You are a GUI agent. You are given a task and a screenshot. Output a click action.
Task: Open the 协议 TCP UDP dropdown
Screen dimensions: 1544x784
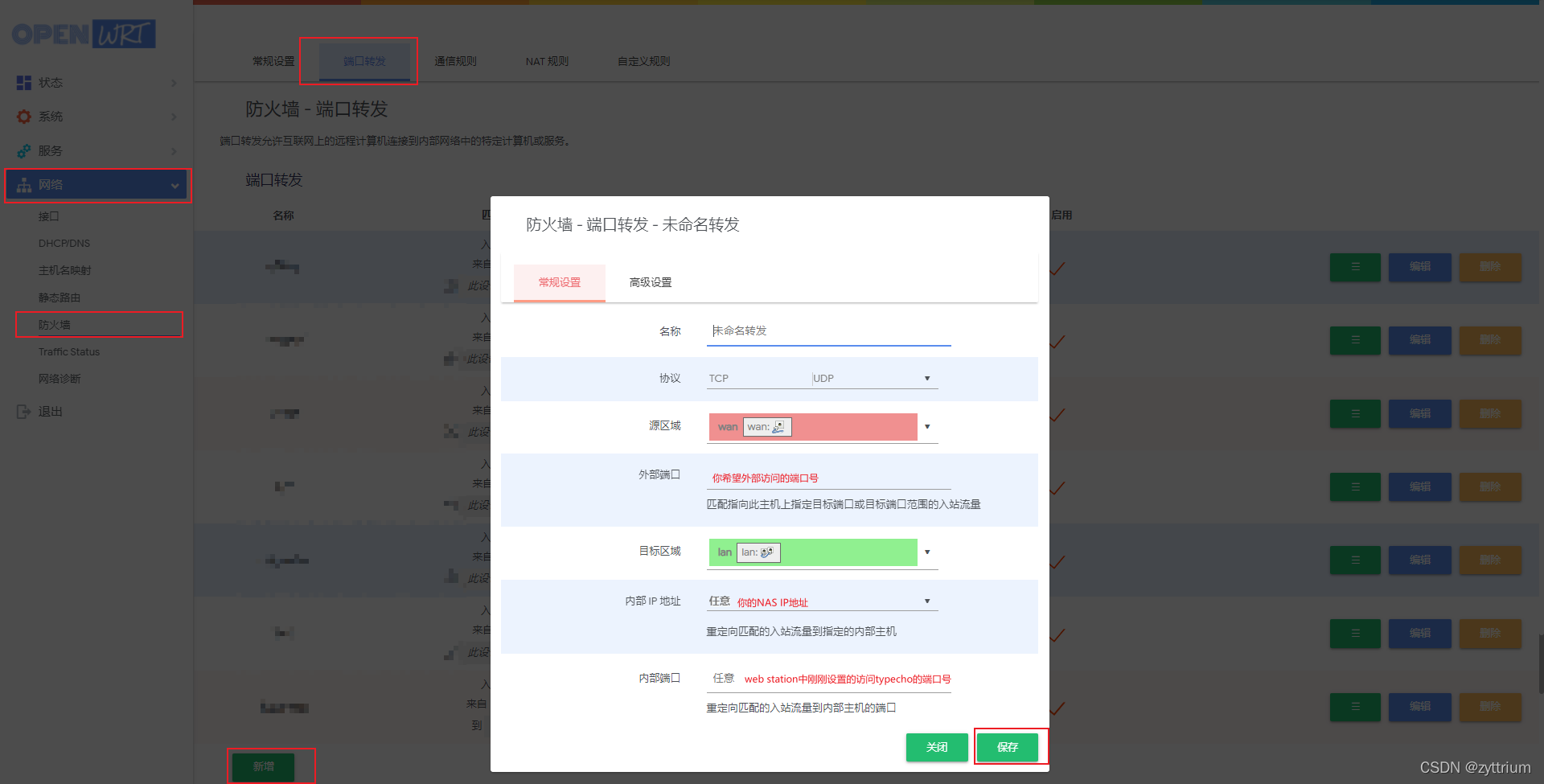click(823, 378)
